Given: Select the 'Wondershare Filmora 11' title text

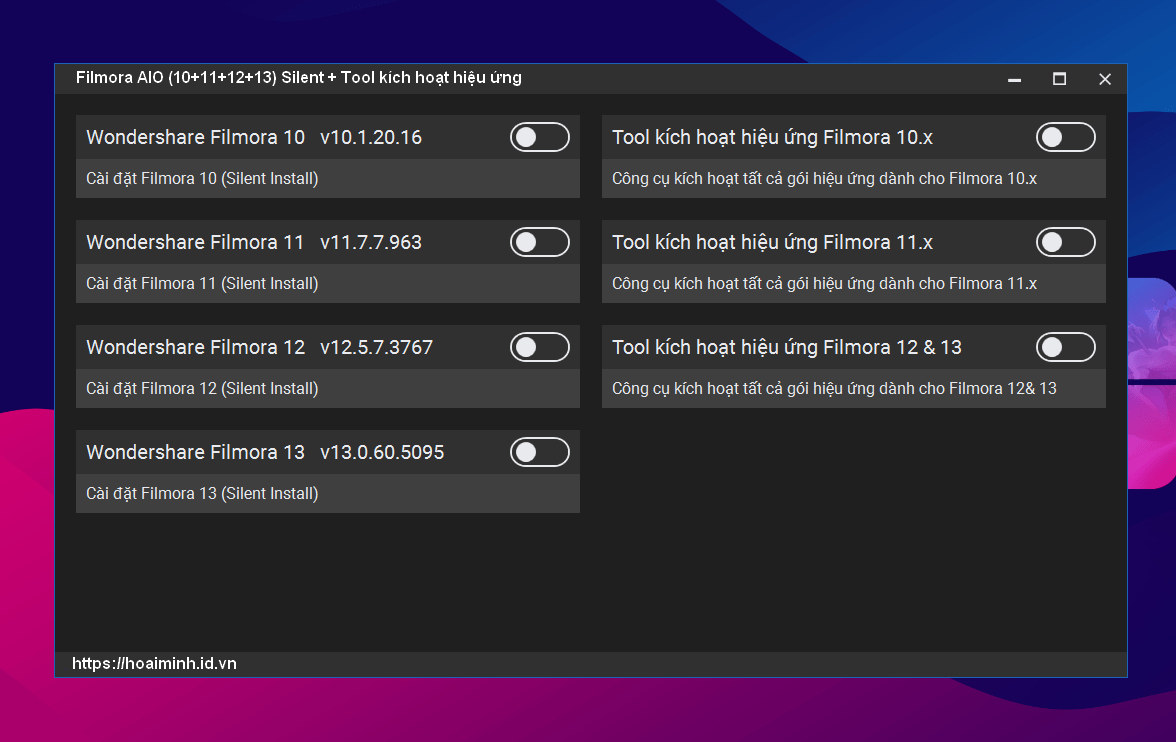Looking at the screenshot, I should tap(195, 242).
